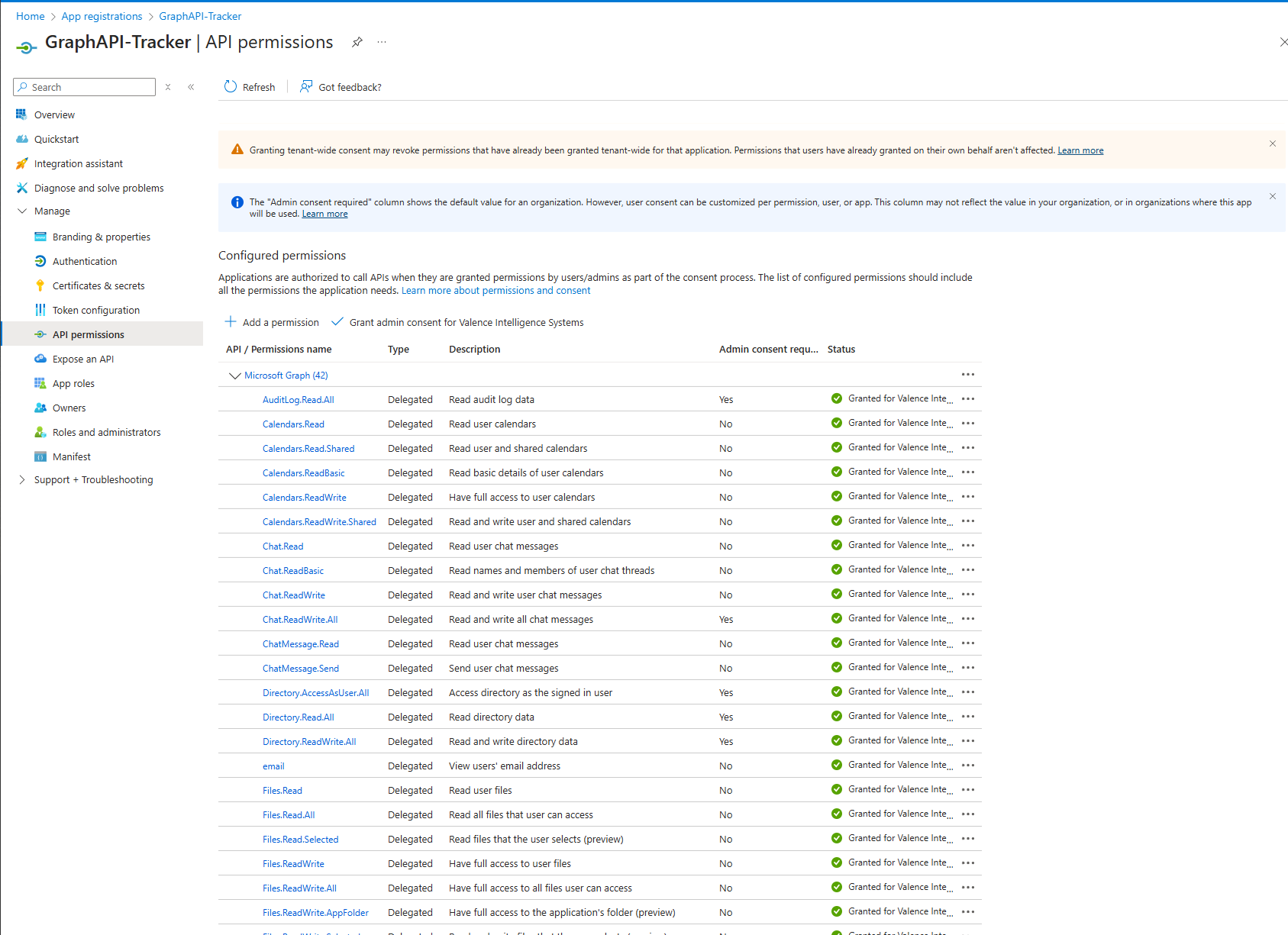The height and width of the screenshot is (935, 1288).
Task: Click the Status column header
Action: coord(841,349)
